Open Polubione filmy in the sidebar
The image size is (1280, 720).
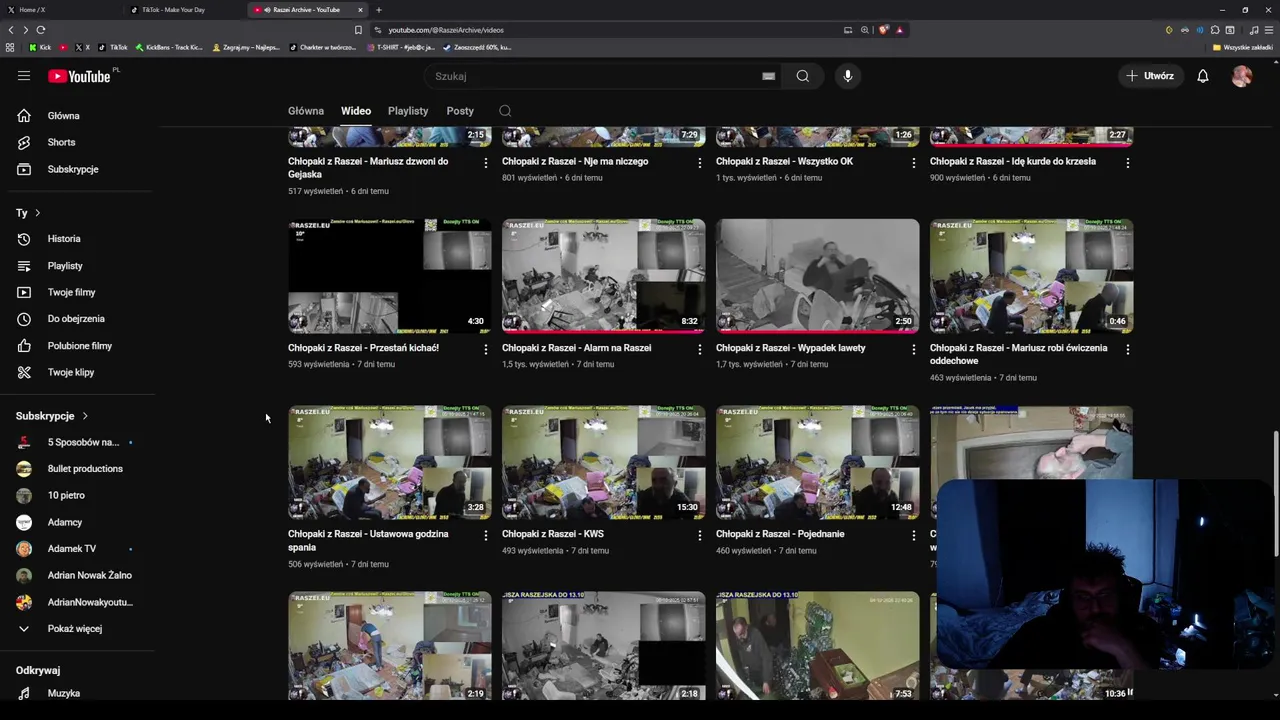tap(78, 346)
